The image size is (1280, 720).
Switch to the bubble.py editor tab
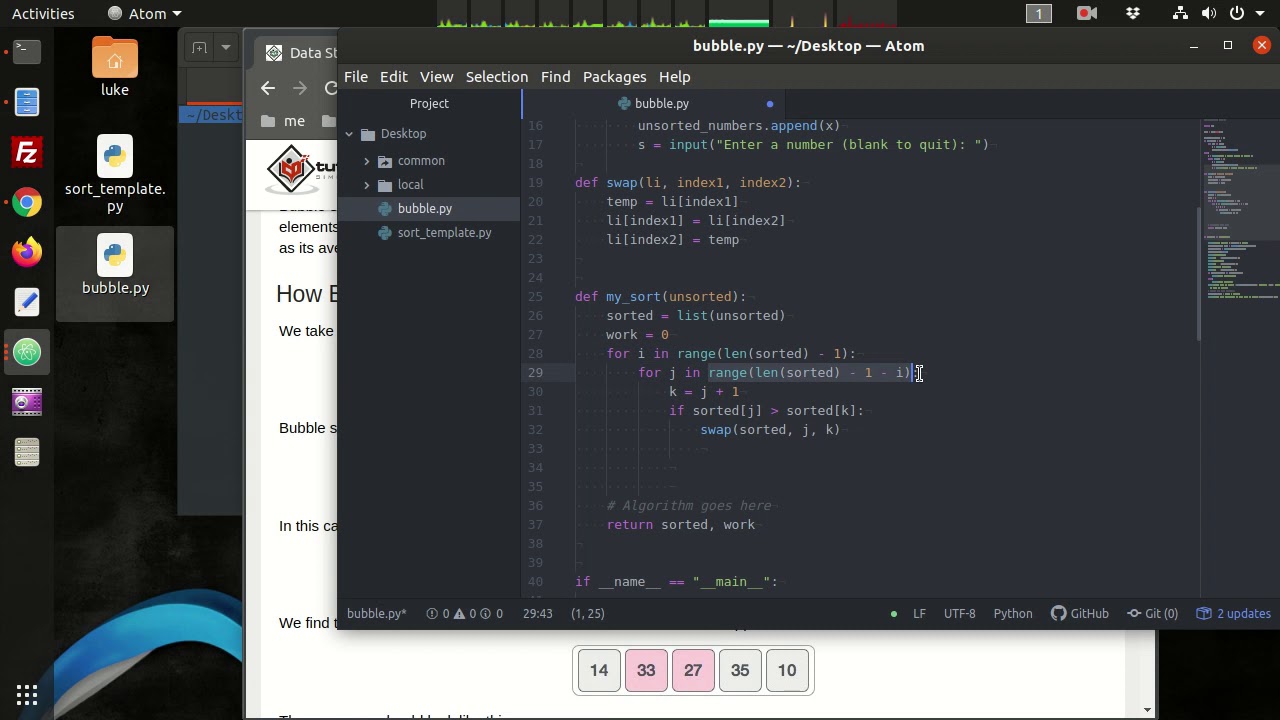654,104
